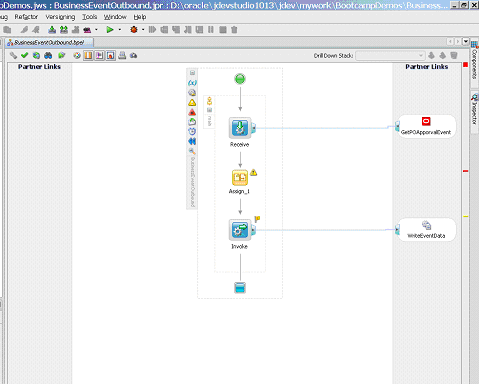Image resolution: width=479 pixels, height=384 pixels.
Task: Expand the Run button dropdown arrow
Action: click(x=120, y=30)
